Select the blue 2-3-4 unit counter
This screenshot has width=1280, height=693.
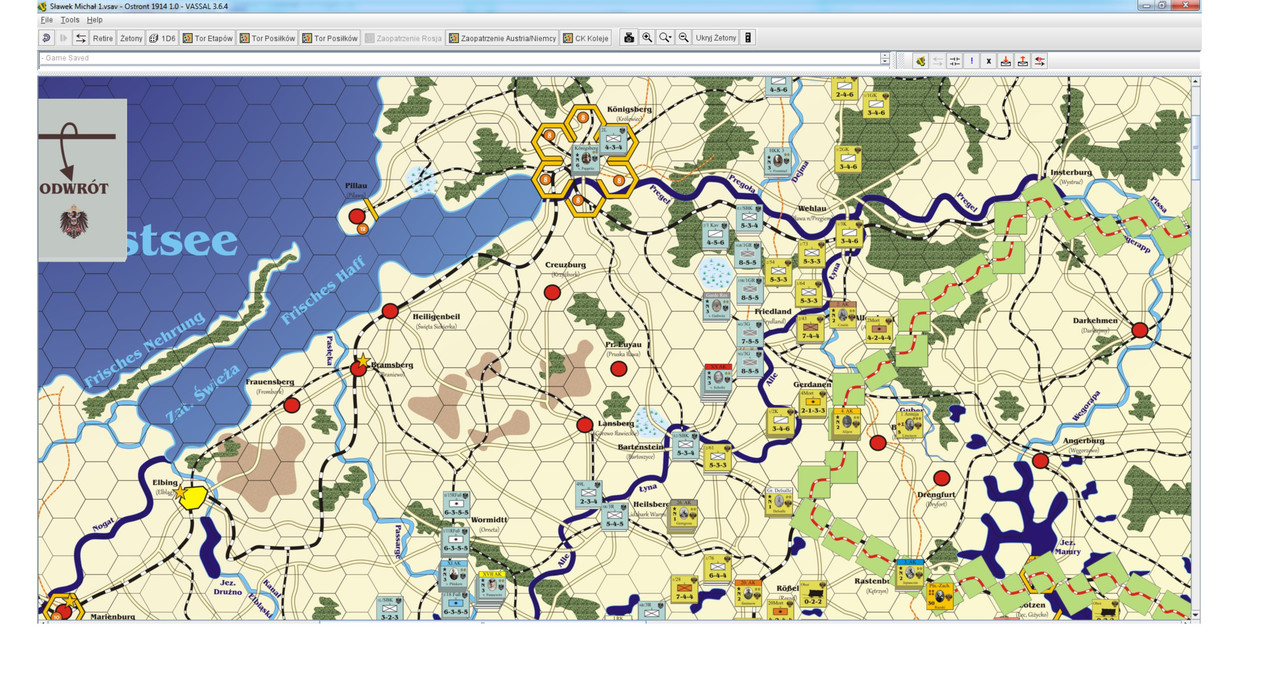(589, 495)
